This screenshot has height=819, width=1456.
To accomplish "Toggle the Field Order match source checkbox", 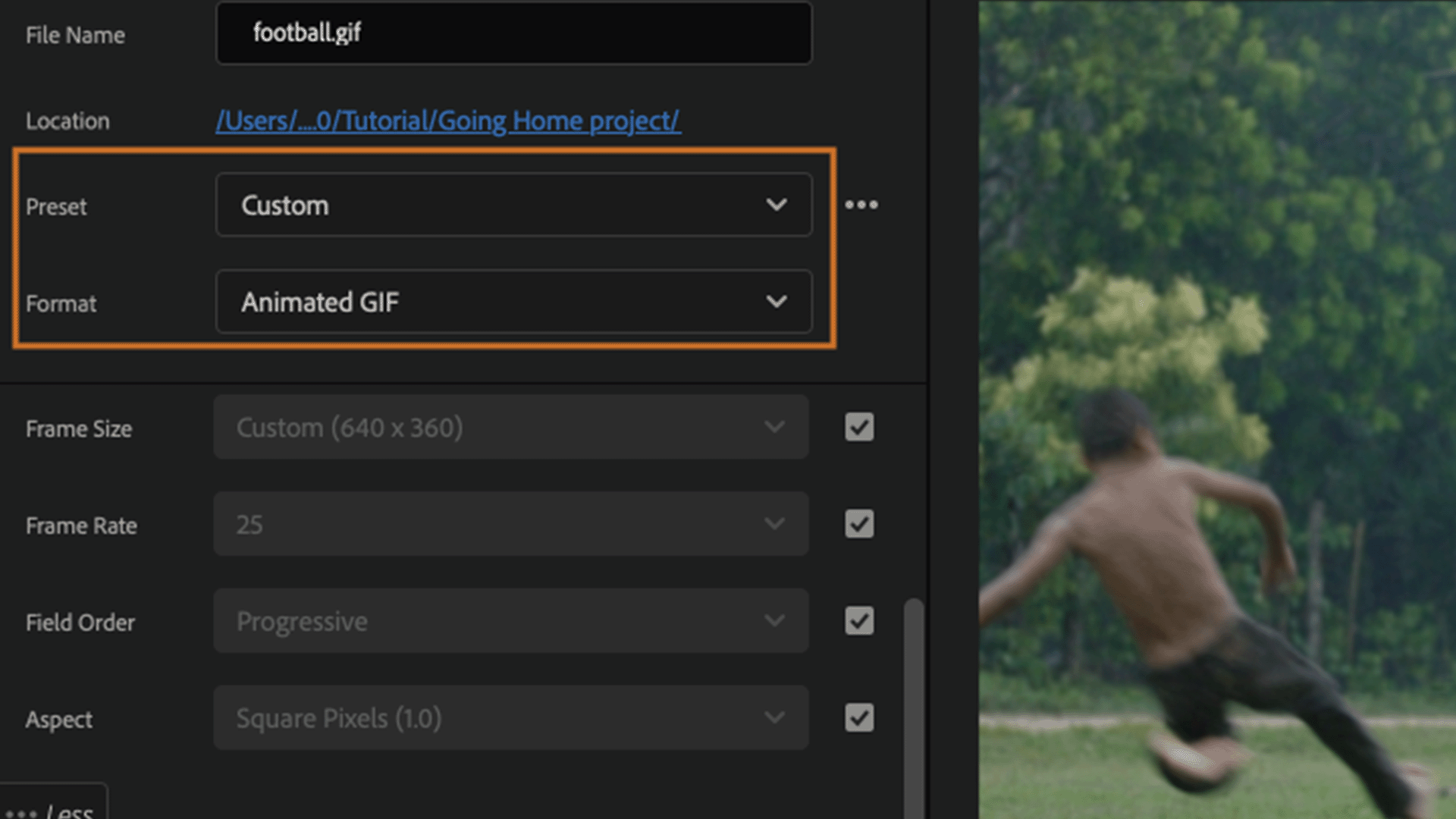I will 859,621.
